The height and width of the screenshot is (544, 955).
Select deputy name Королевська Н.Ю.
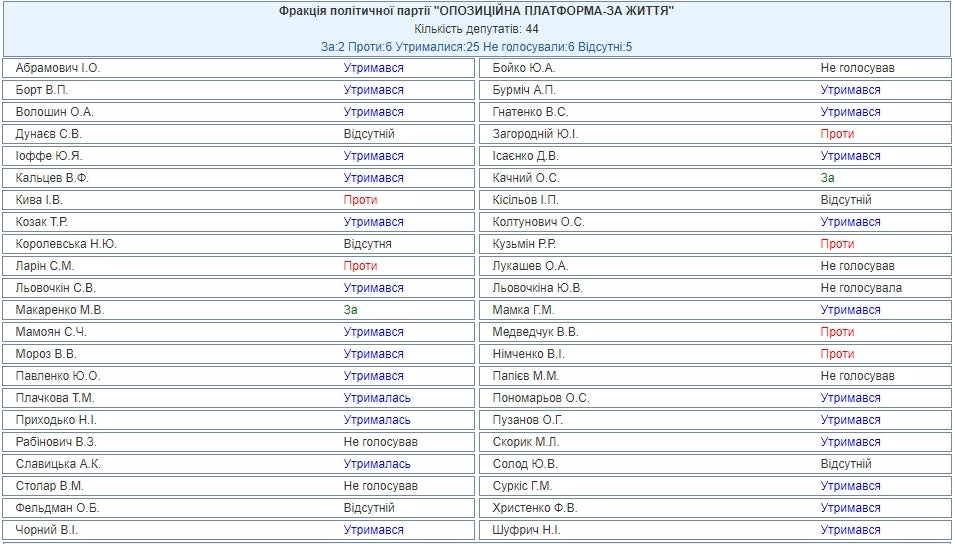[66, 244]
